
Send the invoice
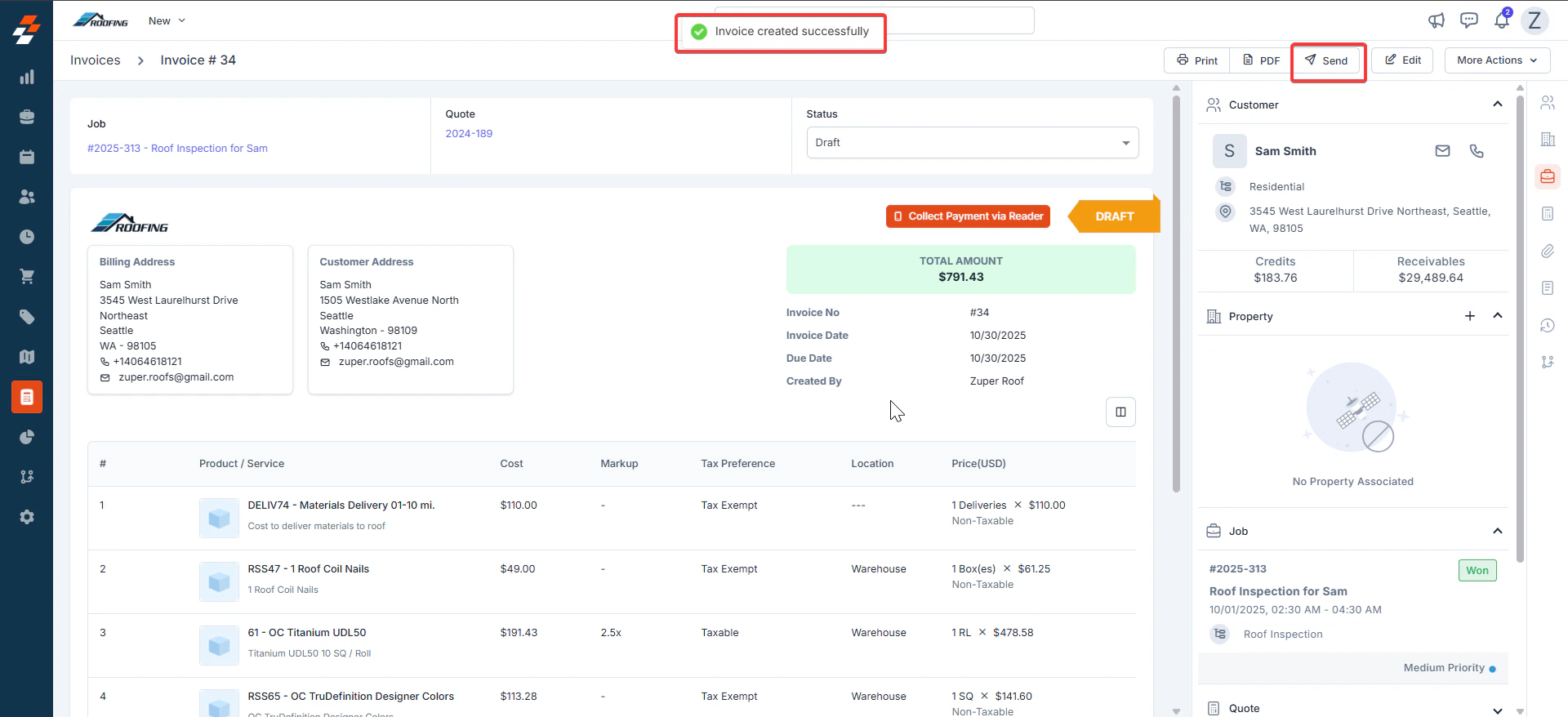pyautogui.click(x=1326, y=60)
